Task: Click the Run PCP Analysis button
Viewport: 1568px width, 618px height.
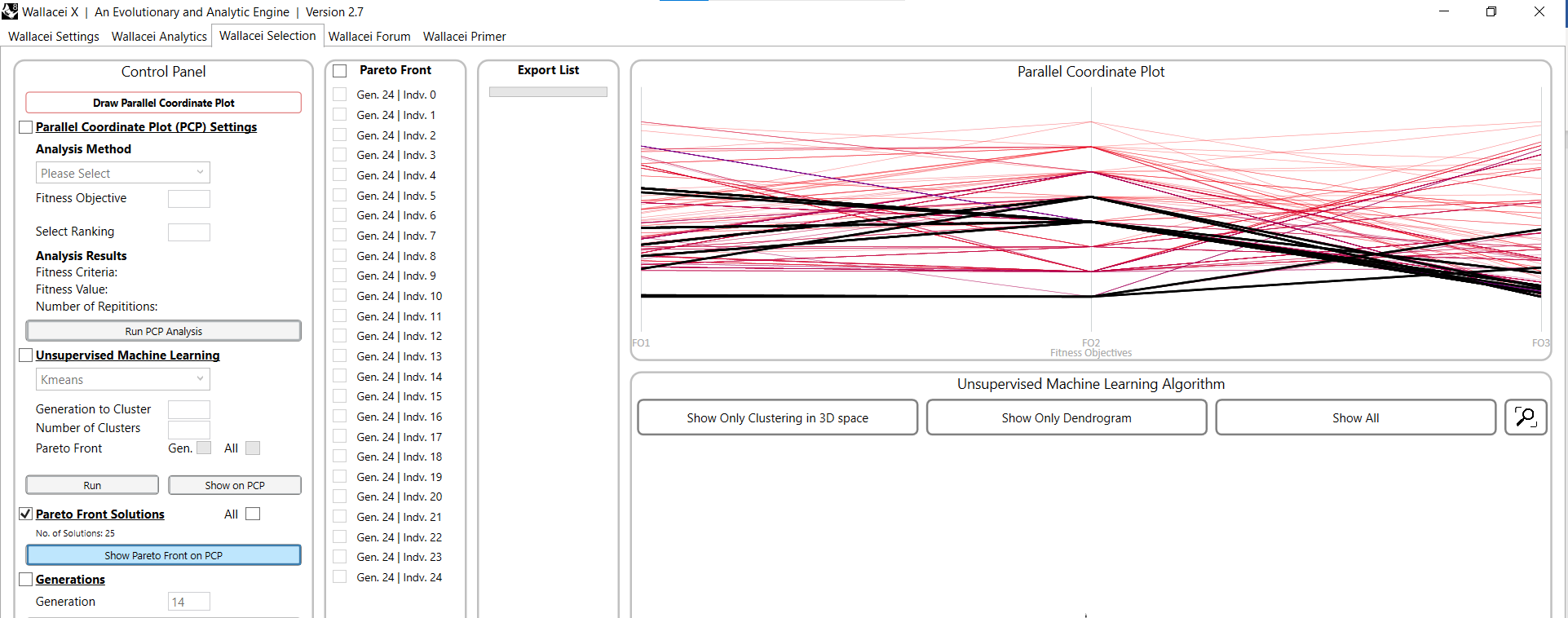Action: point(163,331)
